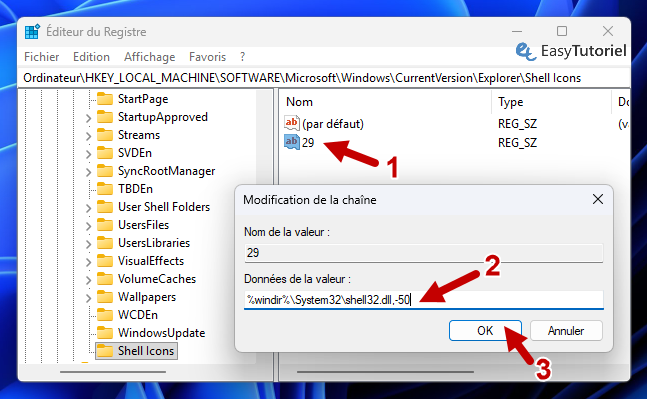This screenshot has width=647, height=399.
Task: Click the Streams folder icon
Action: tap(105, 135)
